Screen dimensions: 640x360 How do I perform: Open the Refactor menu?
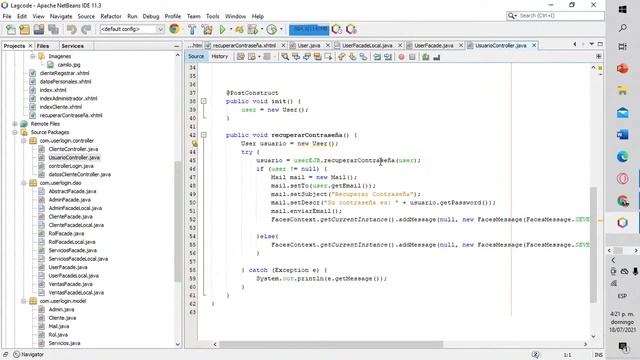(x=111, y=16)
